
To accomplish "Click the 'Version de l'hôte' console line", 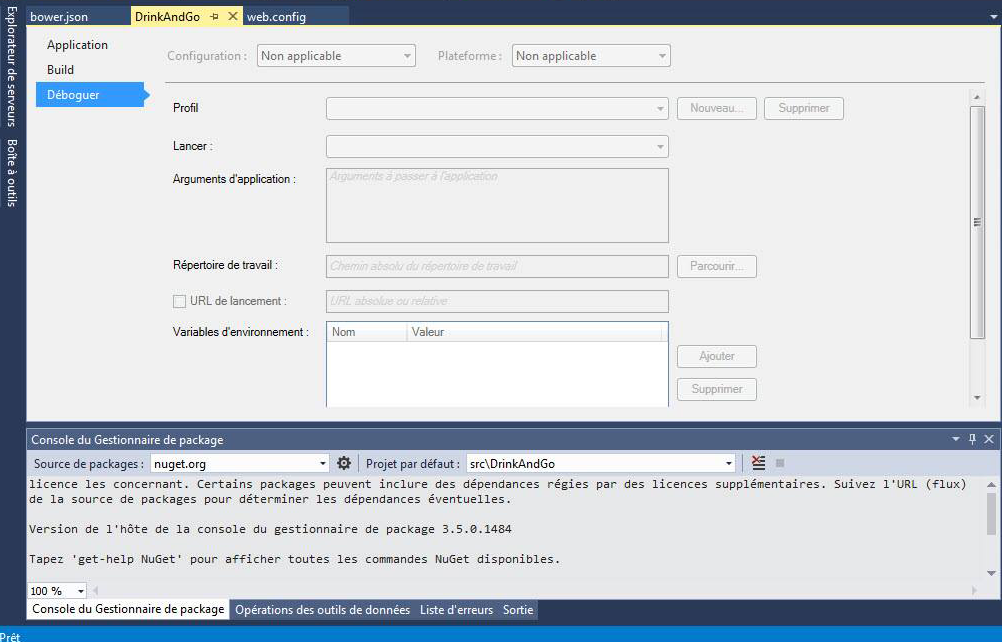I will point(270,529).
